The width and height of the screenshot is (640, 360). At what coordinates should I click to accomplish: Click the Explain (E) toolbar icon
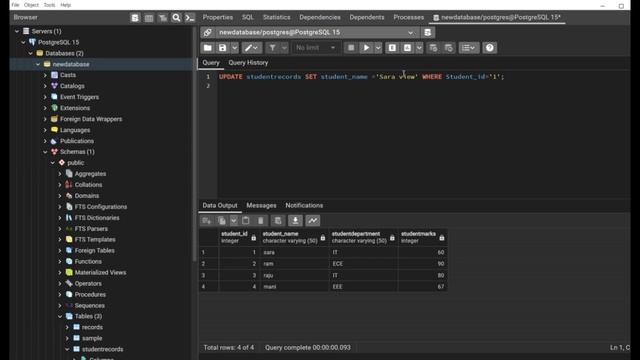392,48
